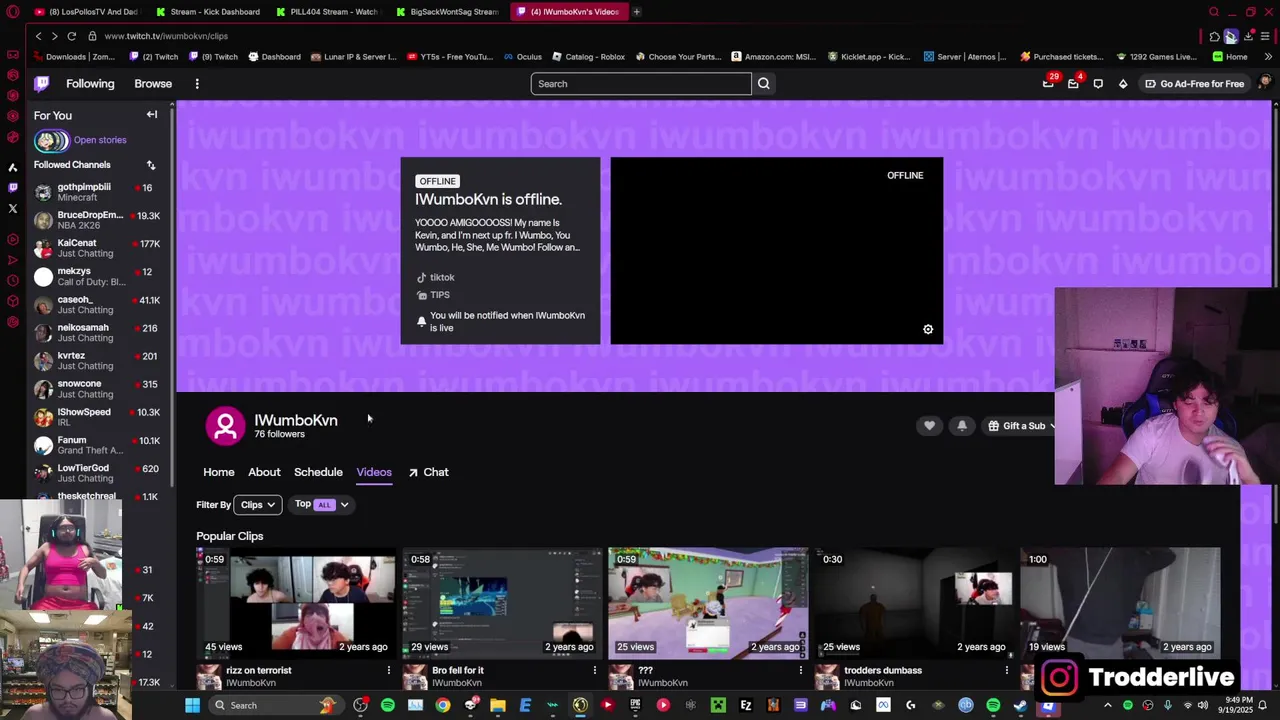Viewport: 1280px width, 720px height.
Task: Click the Get Bits diamond icon
Action: (x=1123, y=84)
